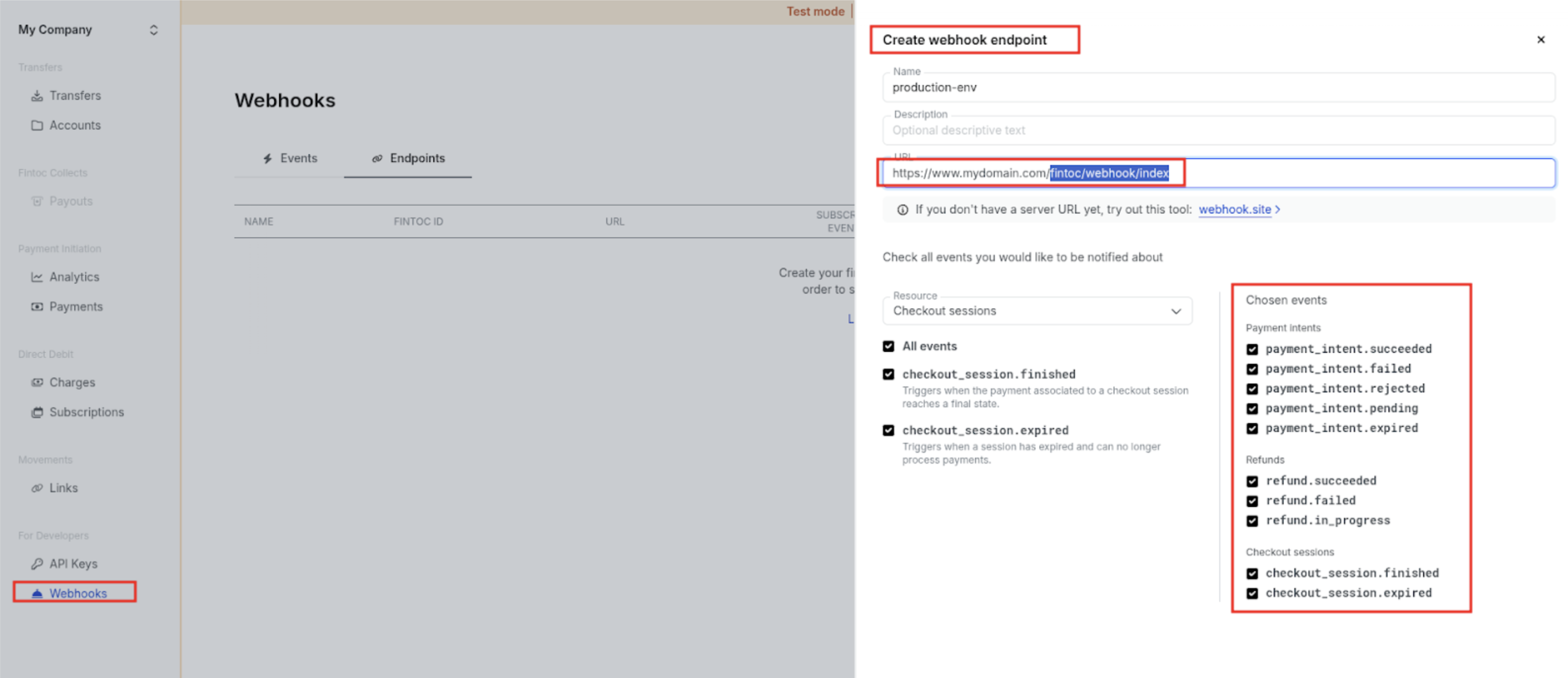Open Subscriptions via its calendar icon
Viewport: 1568px width, 678px height.
point(37,412)
